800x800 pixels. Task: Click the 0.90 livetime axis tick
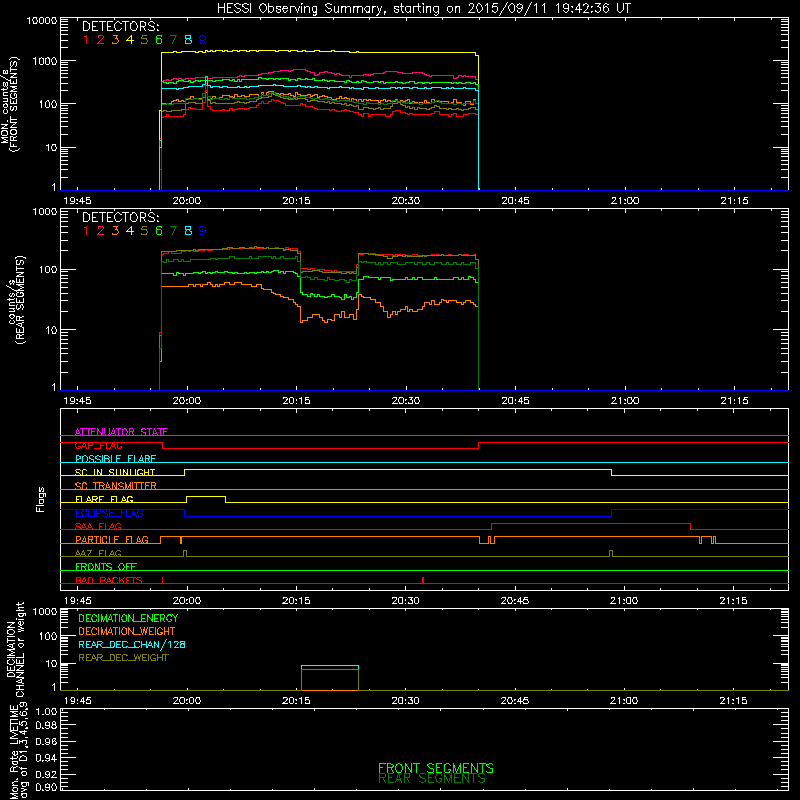click(x=46, y=787)
